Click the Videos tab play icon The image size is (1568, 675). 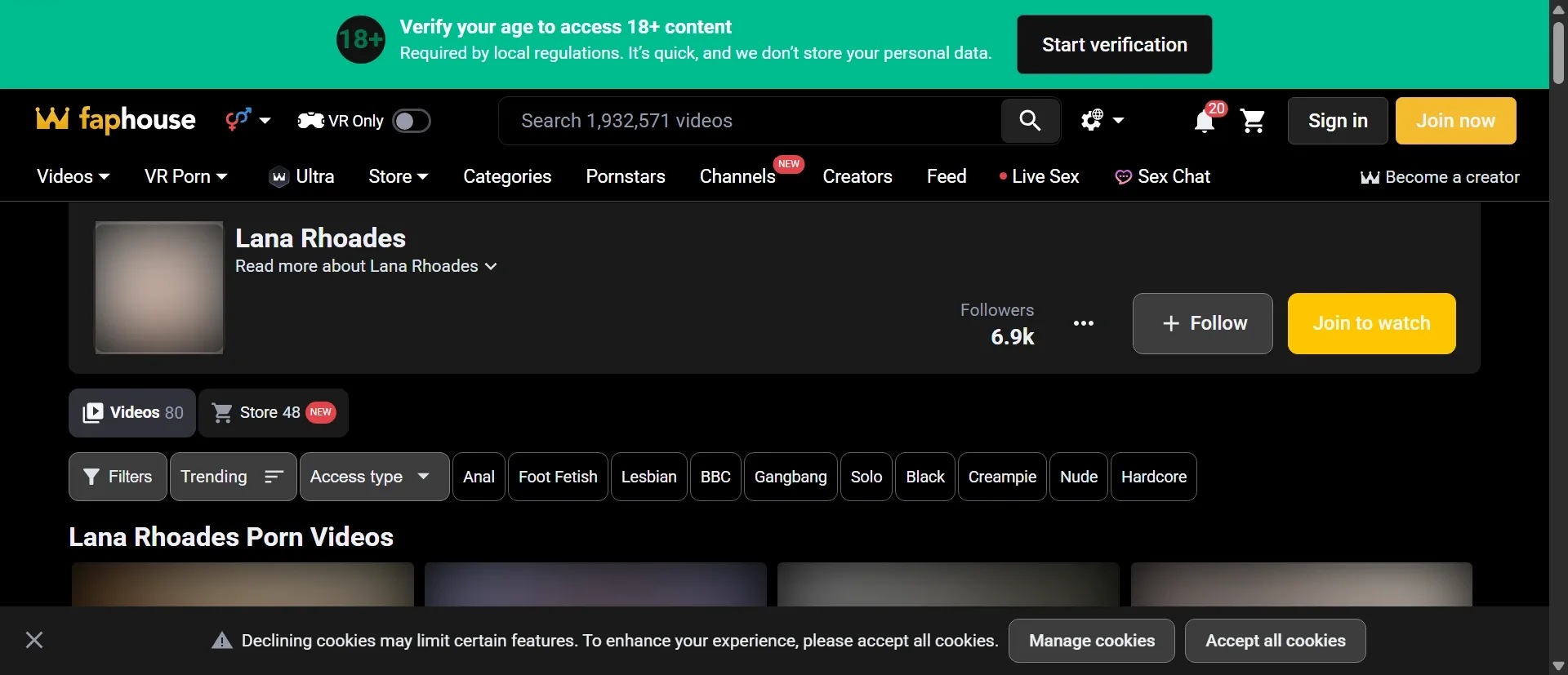tap(93, 413)
